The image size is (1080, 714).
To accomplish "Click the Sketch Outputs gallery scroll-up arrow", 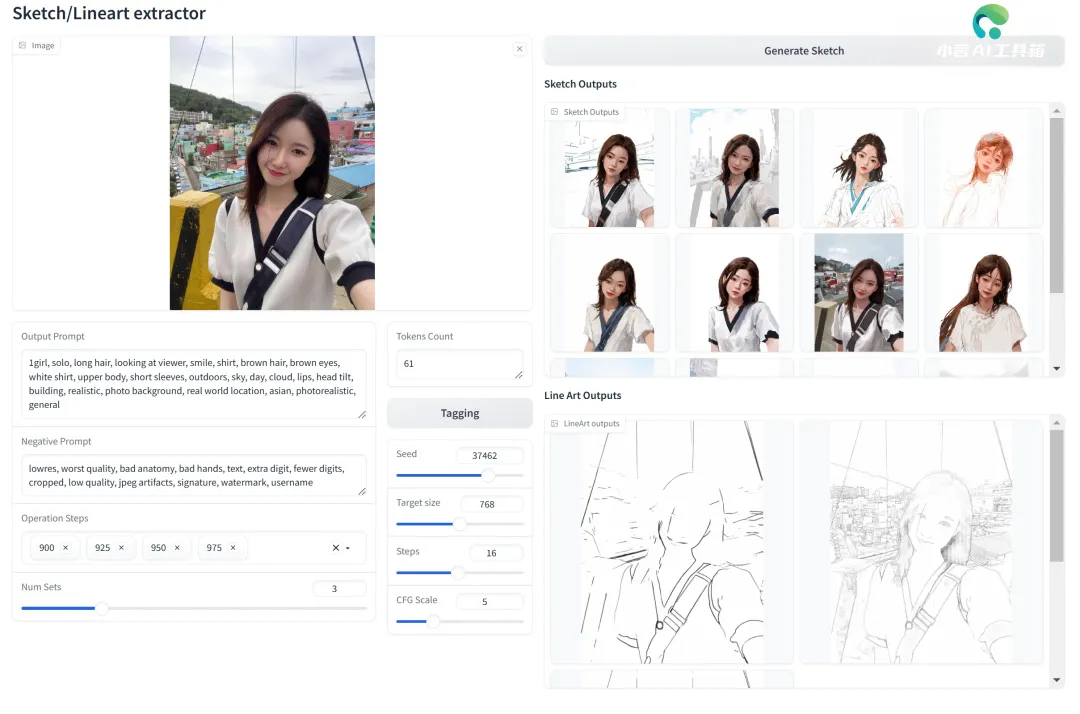I will click(1057, 111).
